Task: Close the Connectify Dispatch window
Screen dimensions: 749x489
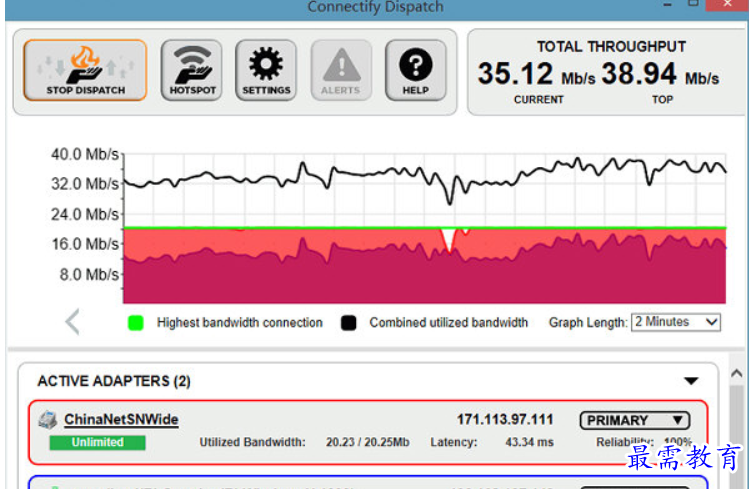Action: click(x=727, y=4)
